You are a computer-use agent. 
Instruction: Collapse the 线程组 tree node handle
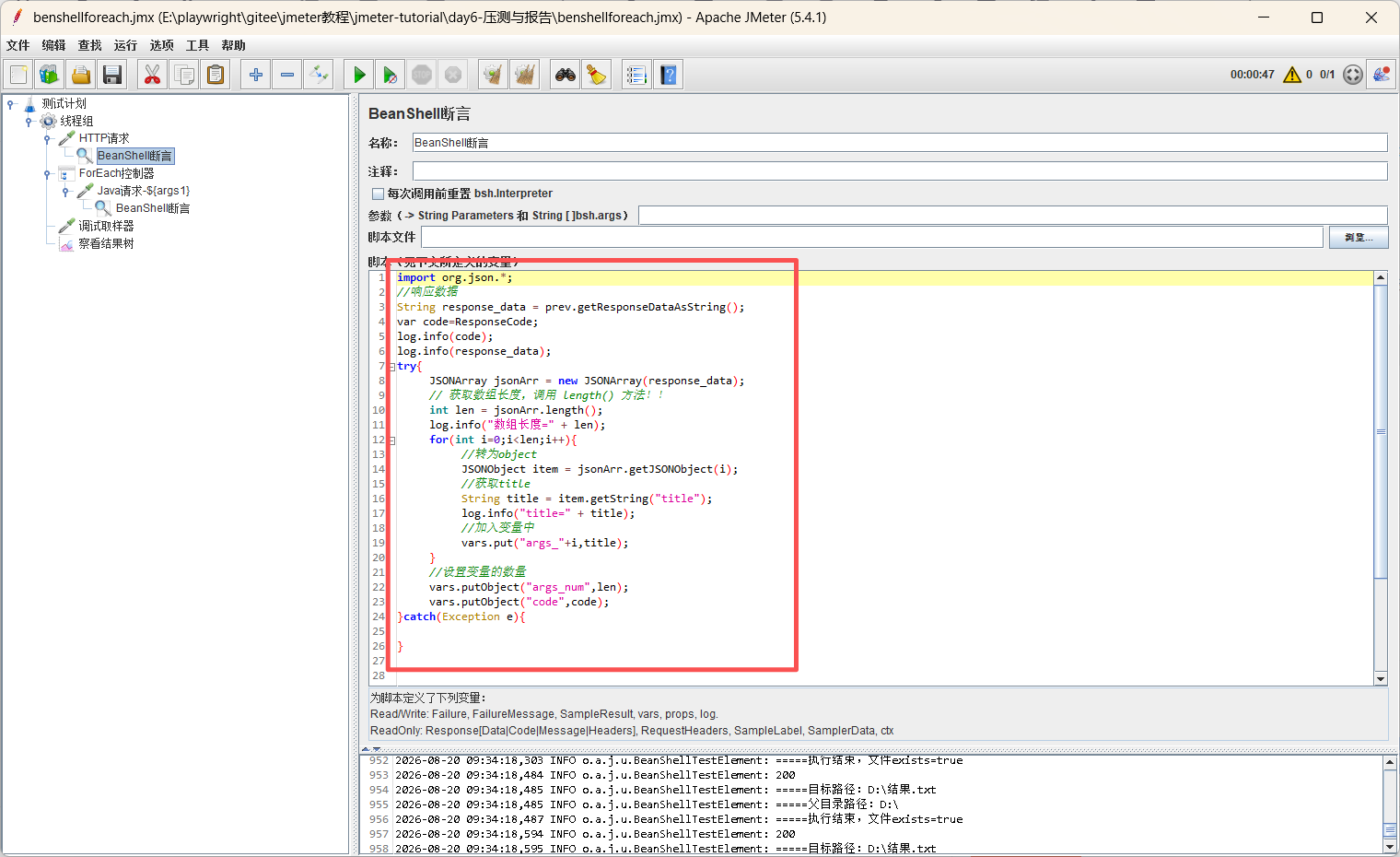[29, 121]
